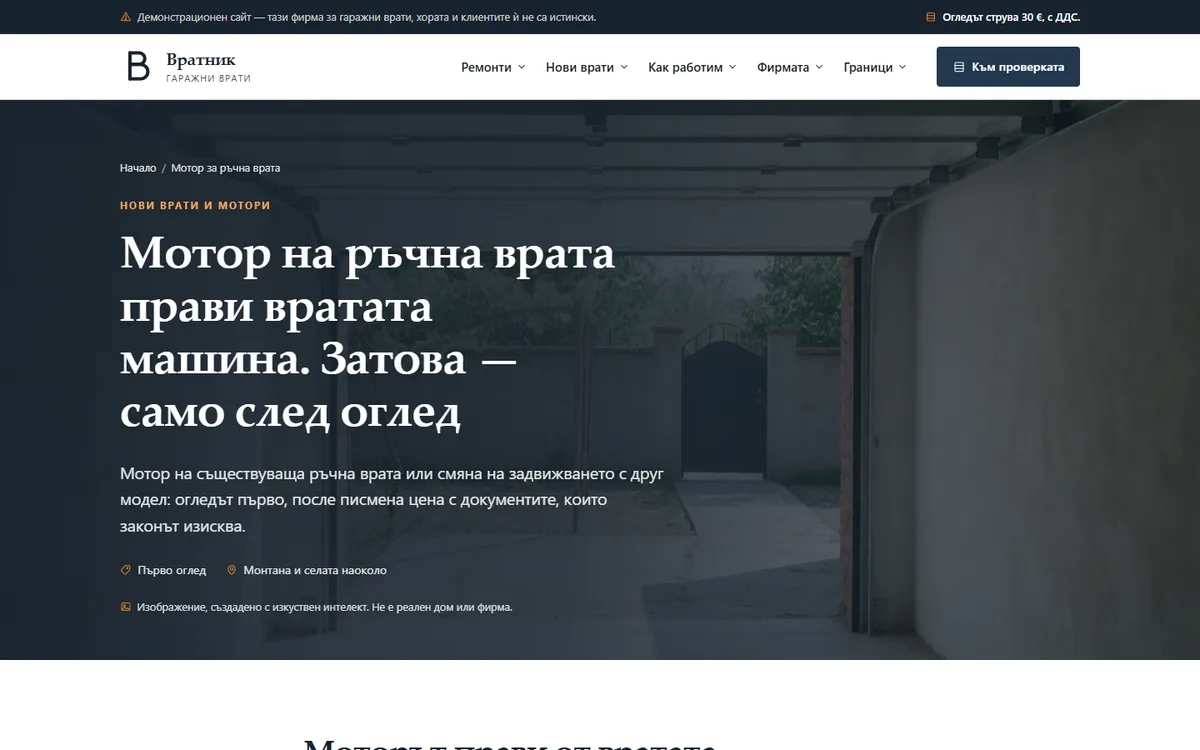Screen dimensions: 1200x750
Task: Click the tag icon next to Първо оглед
Action: (125, 570)
